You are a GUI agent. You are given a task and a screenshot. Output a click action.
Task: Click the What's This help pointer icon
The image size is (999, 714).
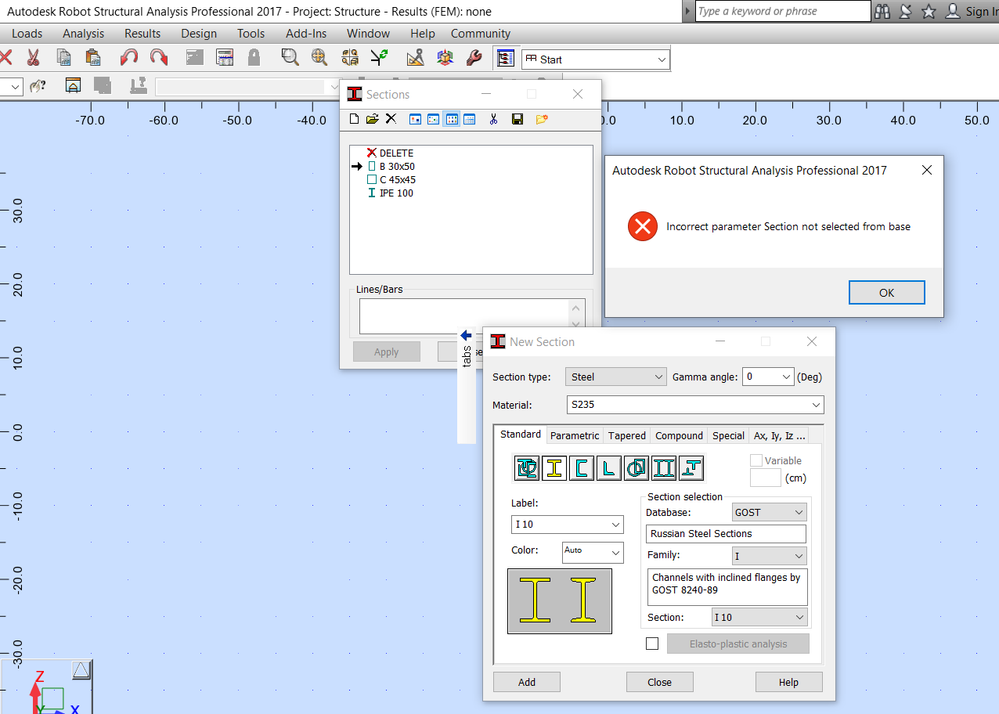38,85
